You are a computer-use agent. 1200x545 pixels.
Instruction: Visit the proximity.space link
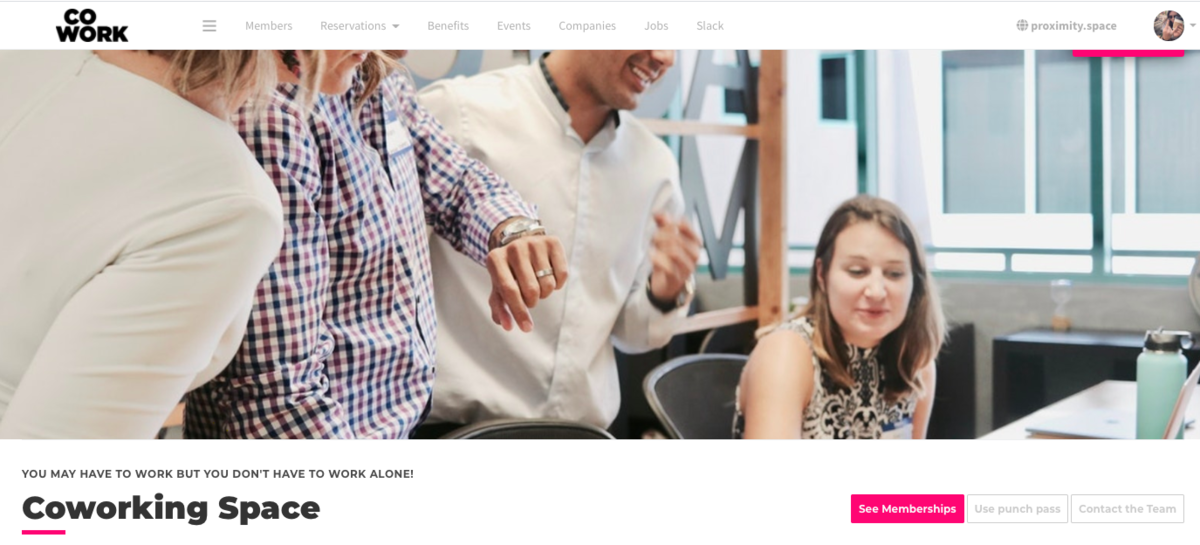pos(1074,26)
